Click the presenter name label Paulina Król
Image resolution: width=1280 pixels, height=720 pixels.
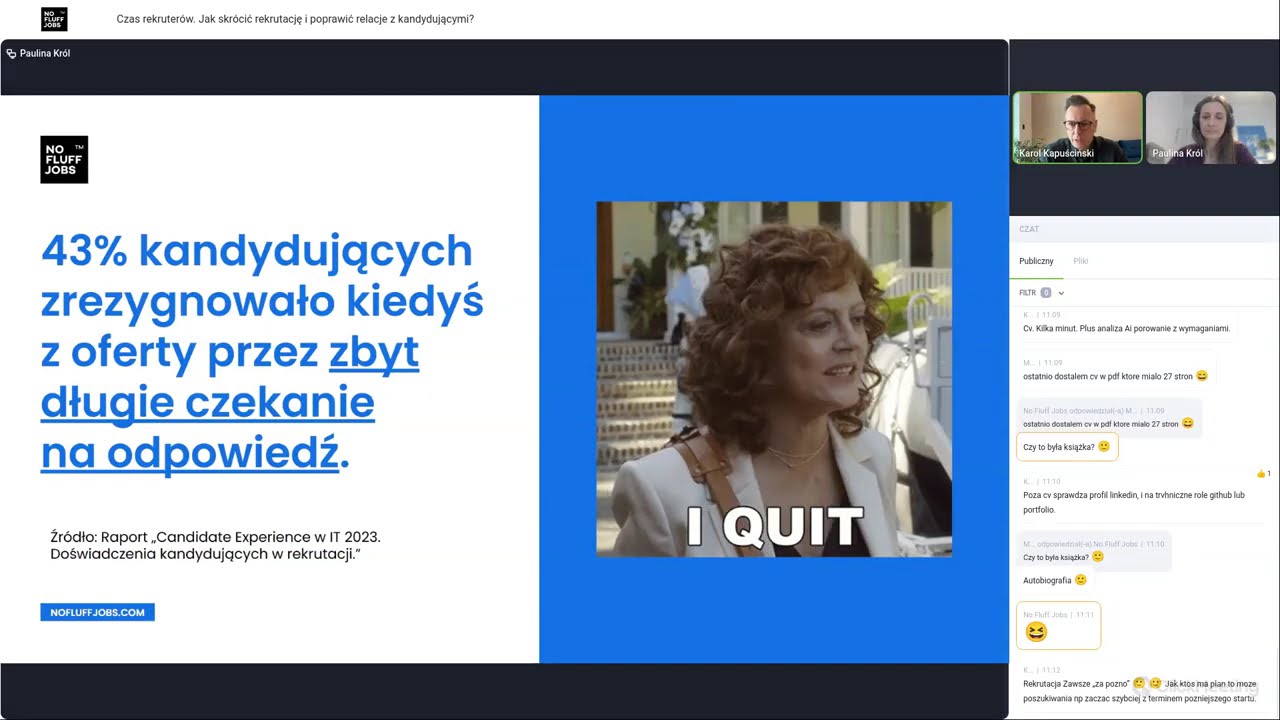point(45,54)
